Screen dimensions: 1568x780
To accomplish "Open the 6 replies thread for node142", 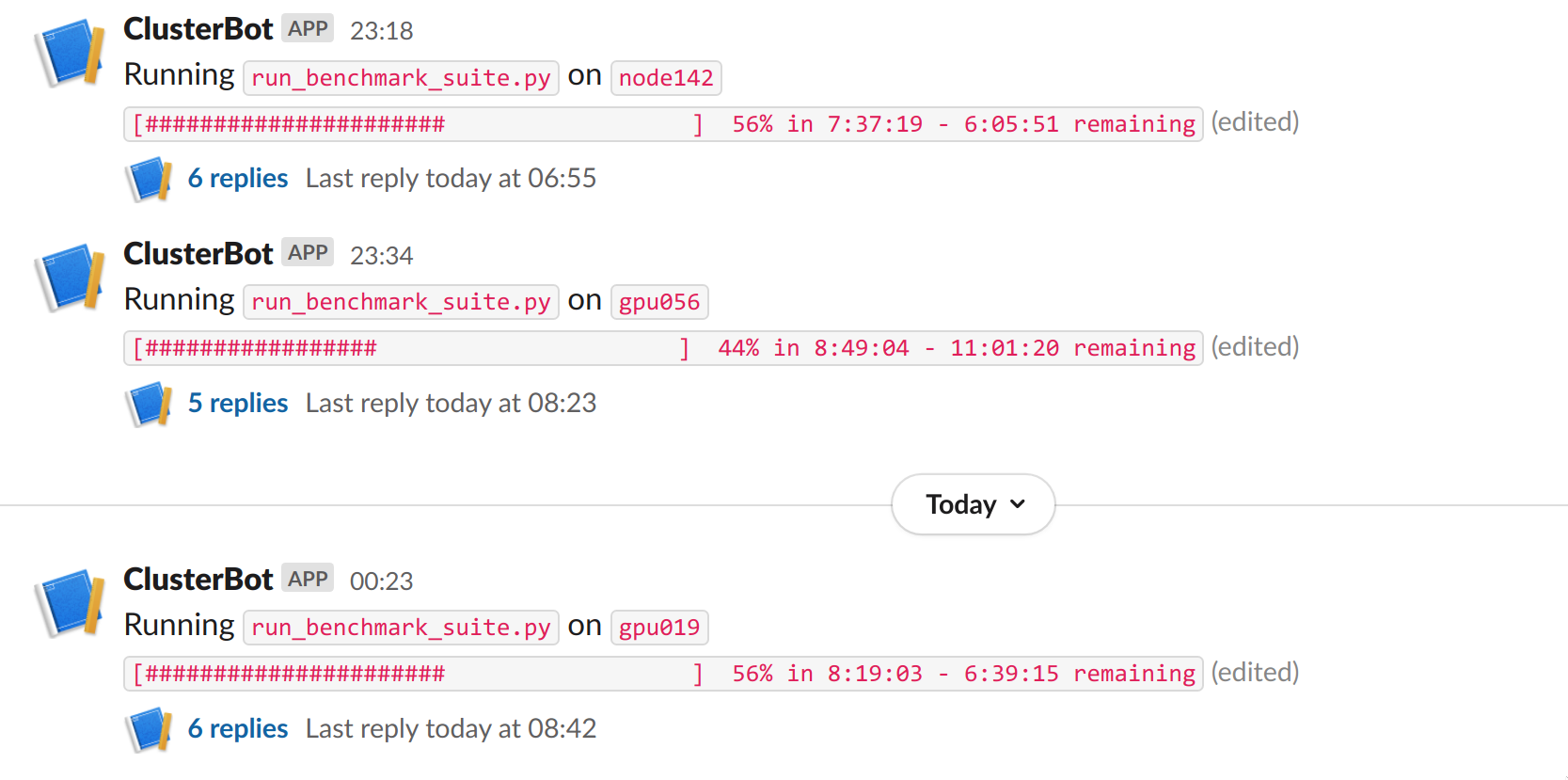I will (x=237, y=178).
